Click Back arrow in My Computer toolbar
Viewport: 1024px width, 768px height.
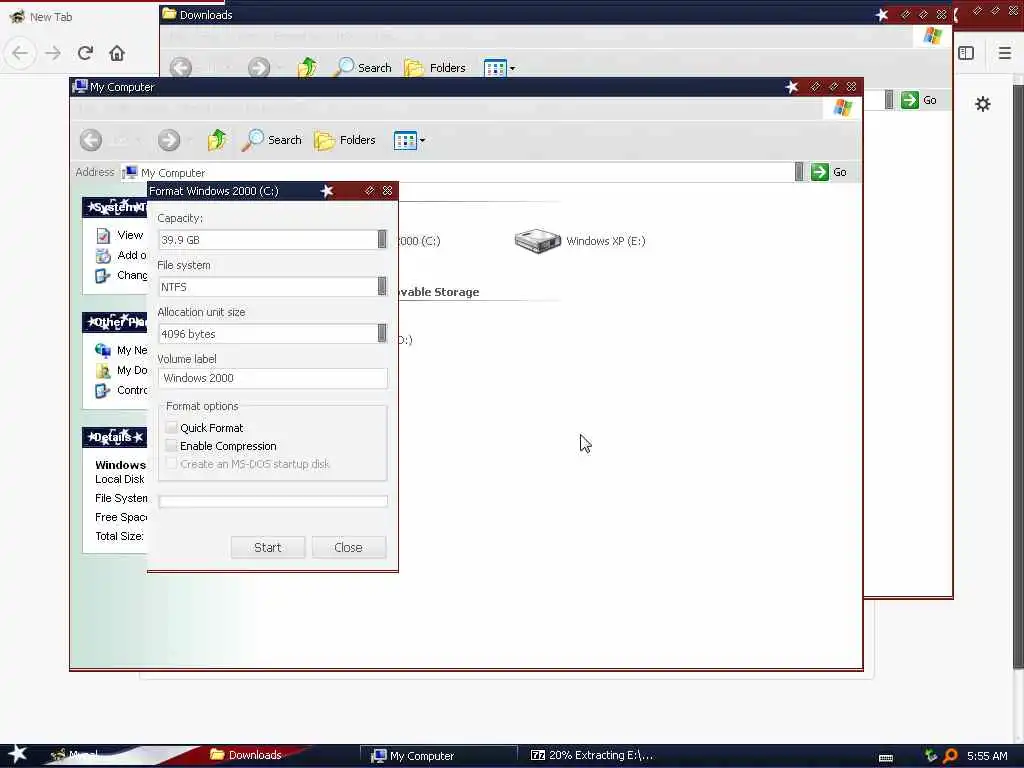(x=91, y=140)
